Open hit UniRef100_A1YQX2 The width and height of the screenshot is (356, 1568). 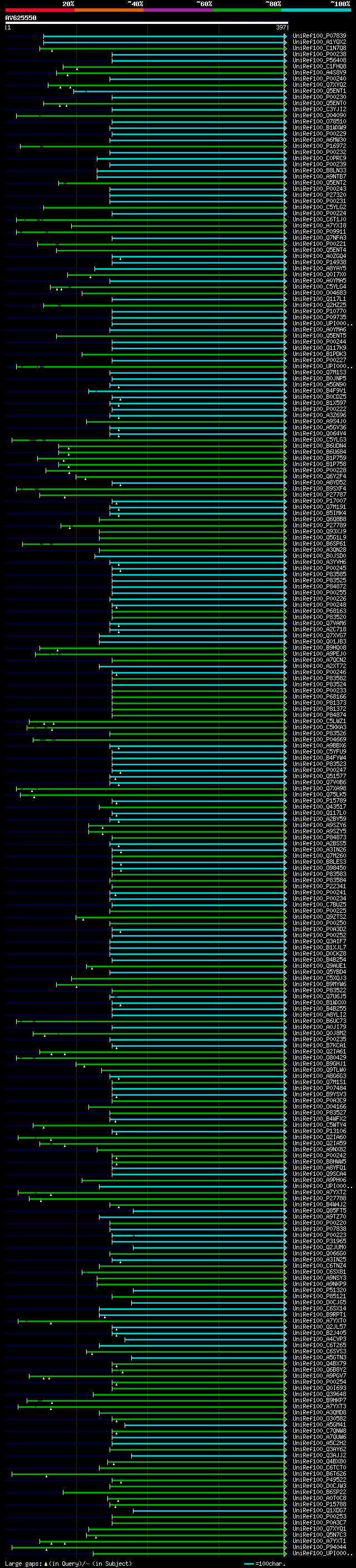[319, 42]
